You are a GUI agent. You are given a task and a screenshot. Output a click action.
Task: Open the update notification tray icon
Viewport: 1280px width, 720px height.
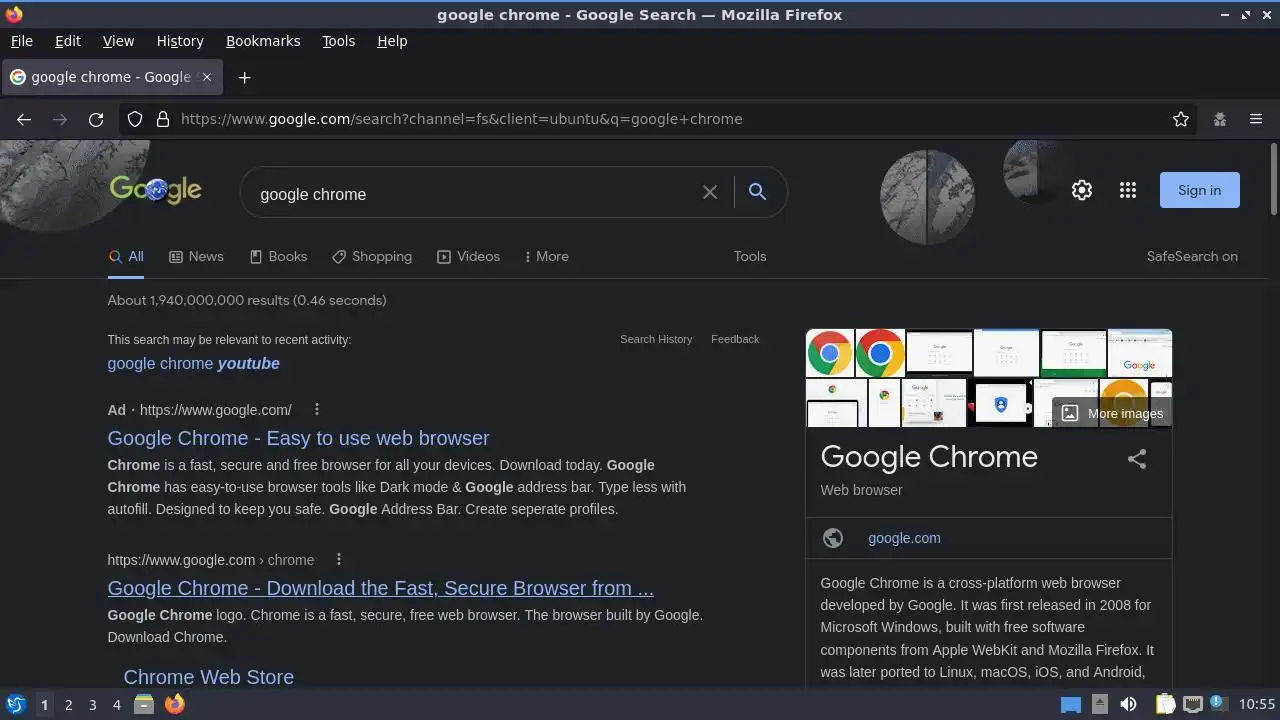coord(1218,703)
